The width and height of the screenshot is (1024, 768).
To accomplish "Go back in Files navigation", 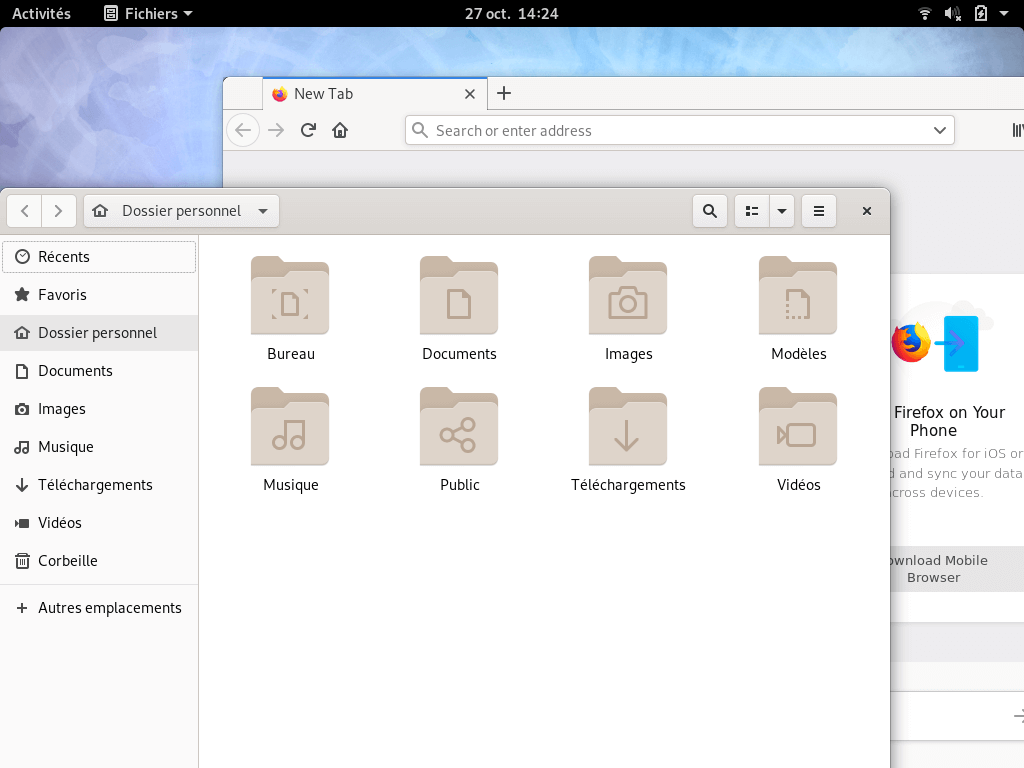I will tap(25, 211).
